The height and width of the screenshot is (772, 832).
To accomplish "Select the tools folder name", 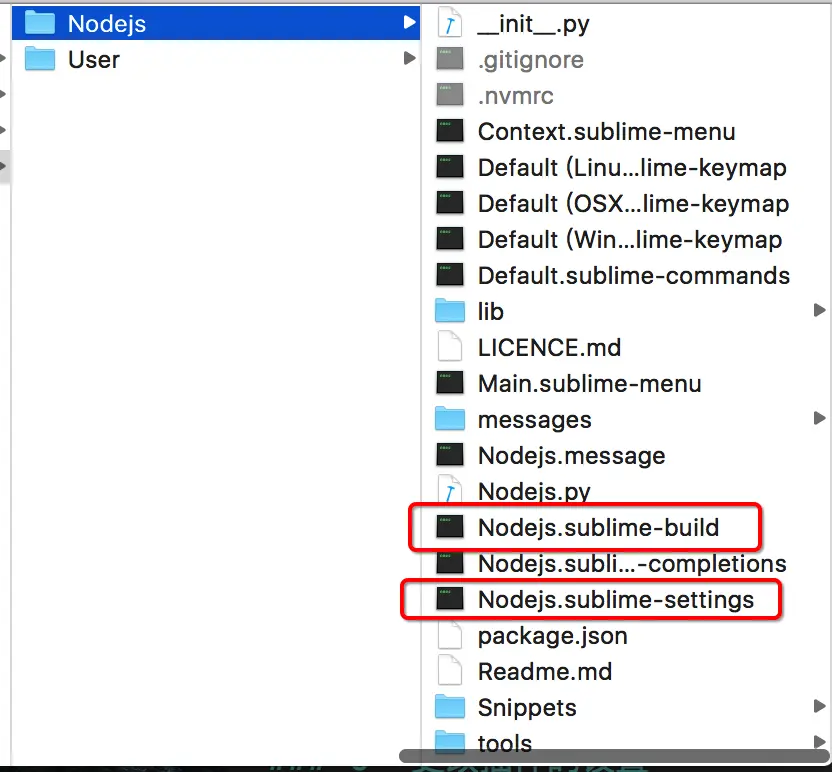I will click(505, 743).
